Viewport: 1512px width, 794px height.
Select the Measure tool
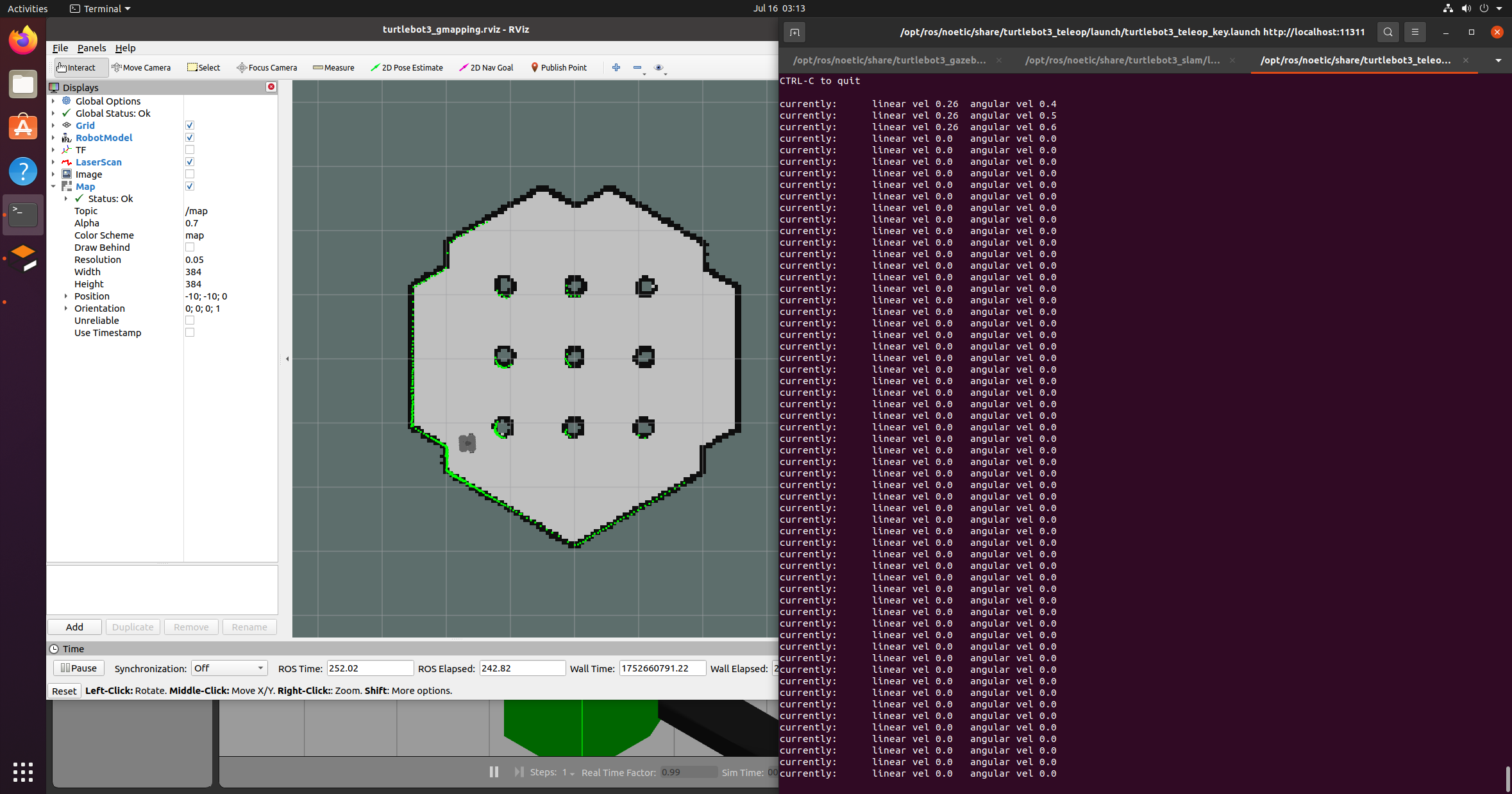[333, 67]
